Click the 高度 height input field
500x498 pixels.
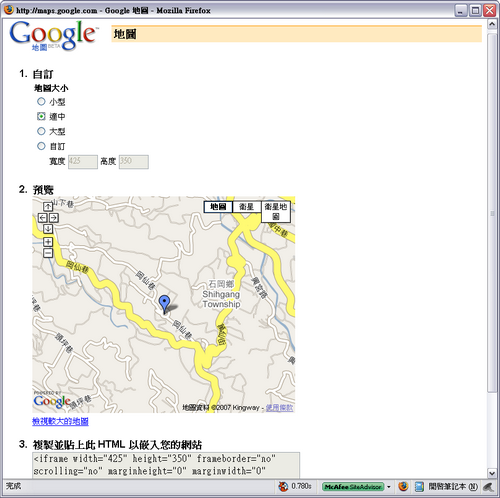click(x=134, y=162)
